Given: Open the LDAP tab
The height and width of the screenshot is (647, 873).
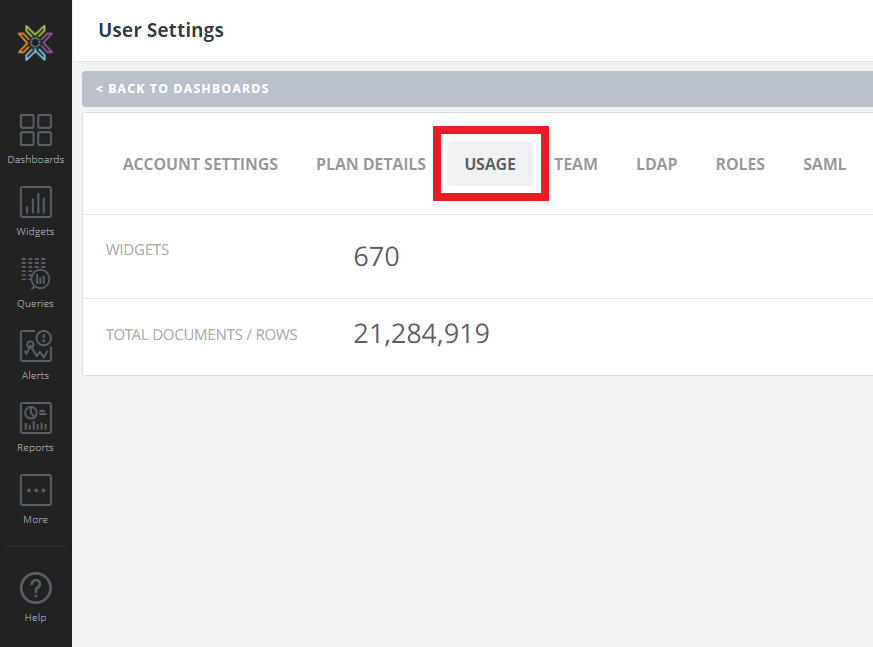Looking at the screenshot, I should (x=656, y=164).
